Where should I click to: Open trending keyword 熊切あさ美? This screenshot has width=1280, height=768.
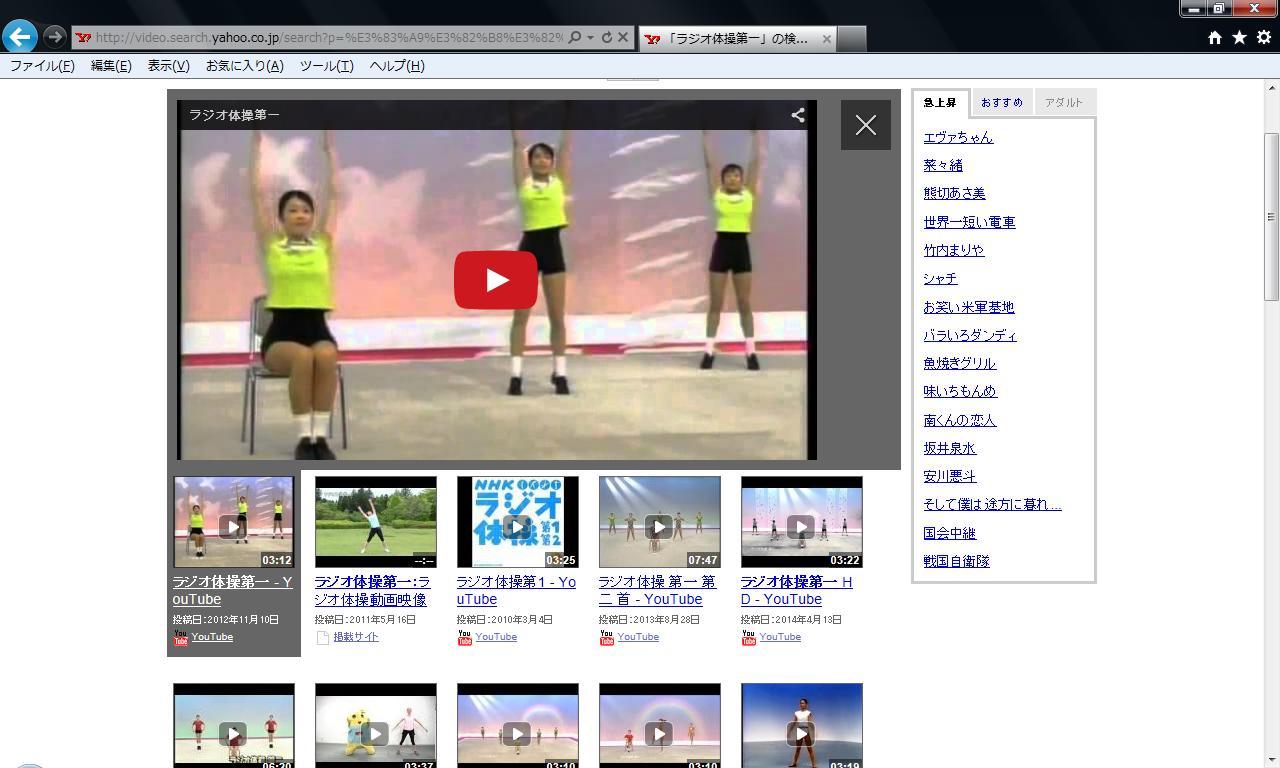click(954, 193)
